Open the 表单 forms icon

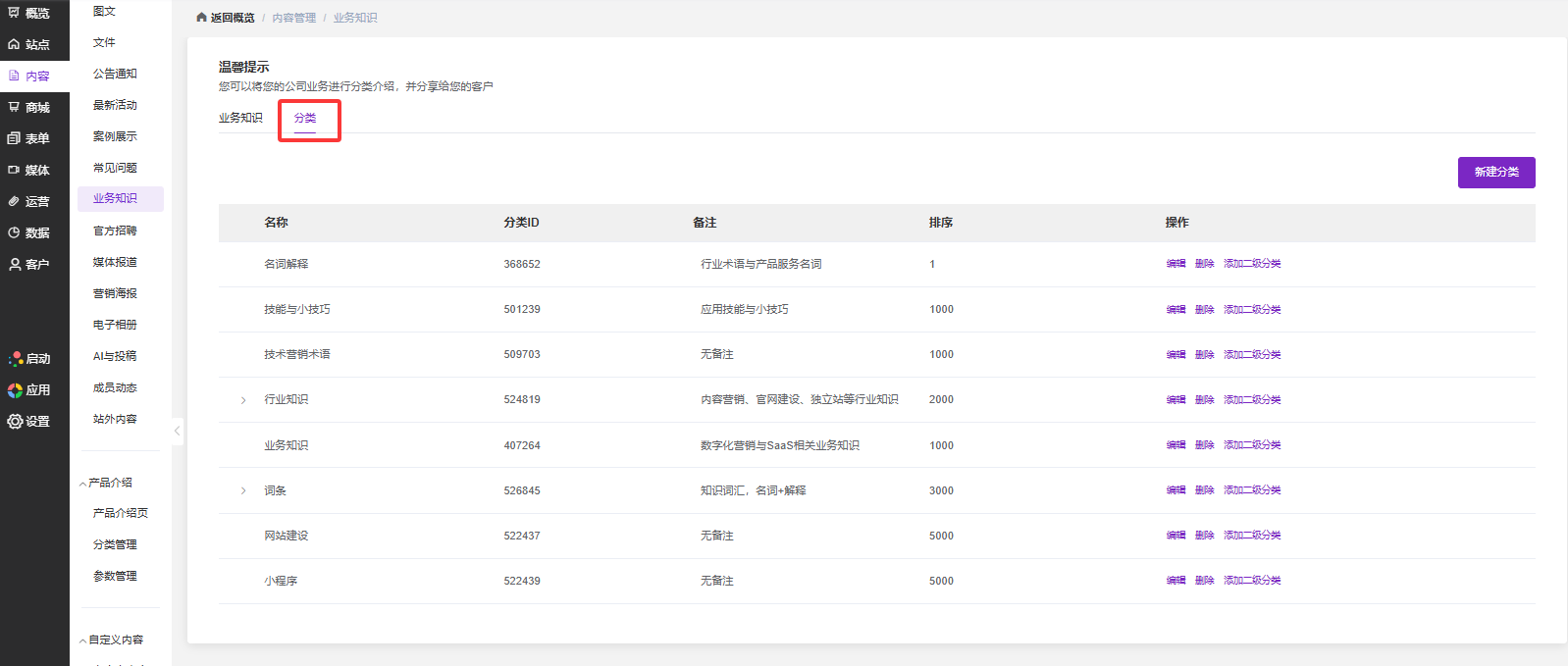(14, 138)
